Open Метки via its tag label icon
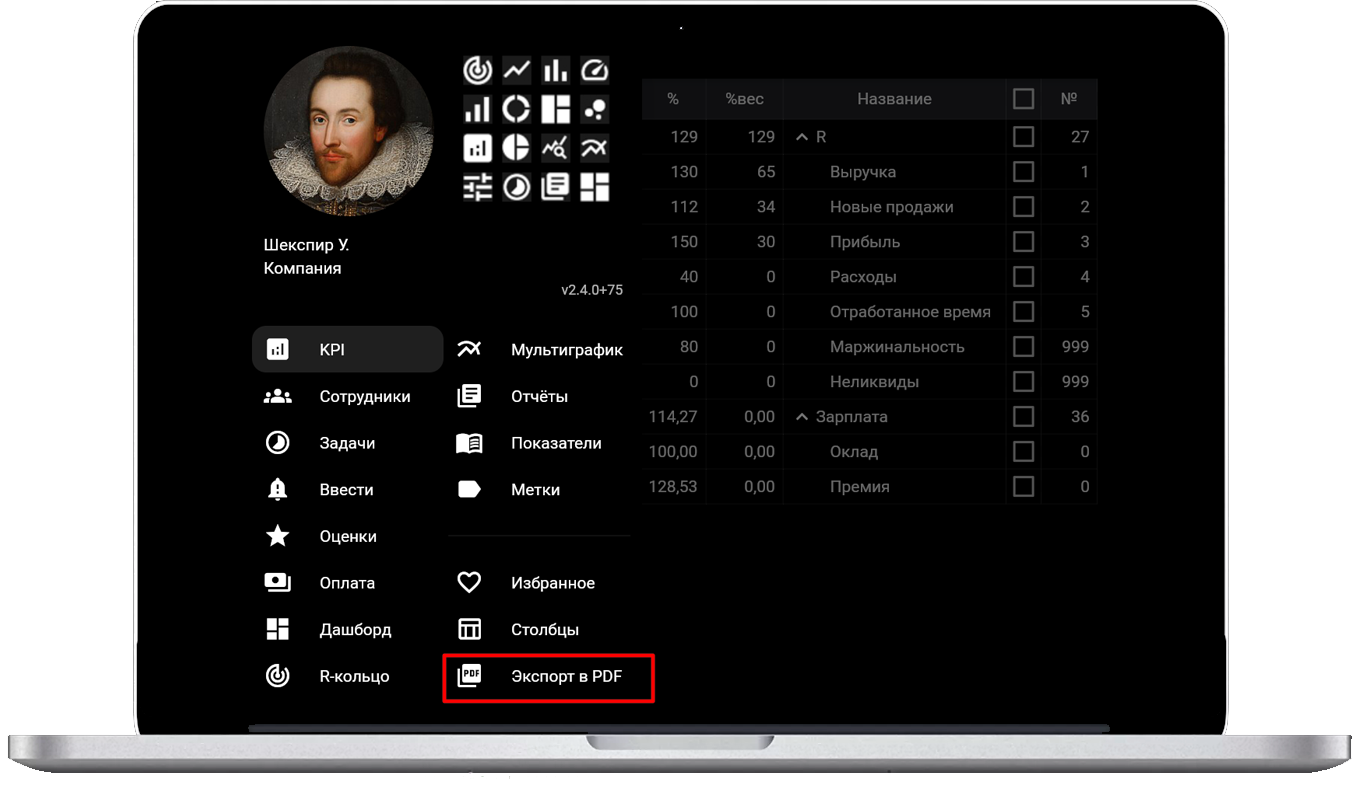1352x785 pixels. click(x=469, y=490)
